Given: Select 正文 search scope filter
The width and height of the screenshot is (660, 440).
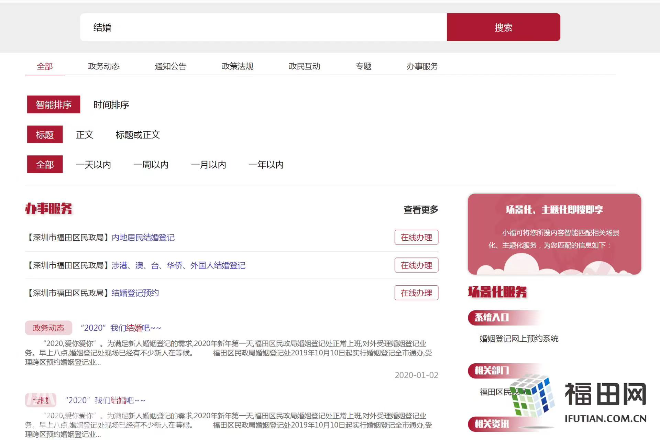Looking at the screenshot, I should [x=85, y=134].
